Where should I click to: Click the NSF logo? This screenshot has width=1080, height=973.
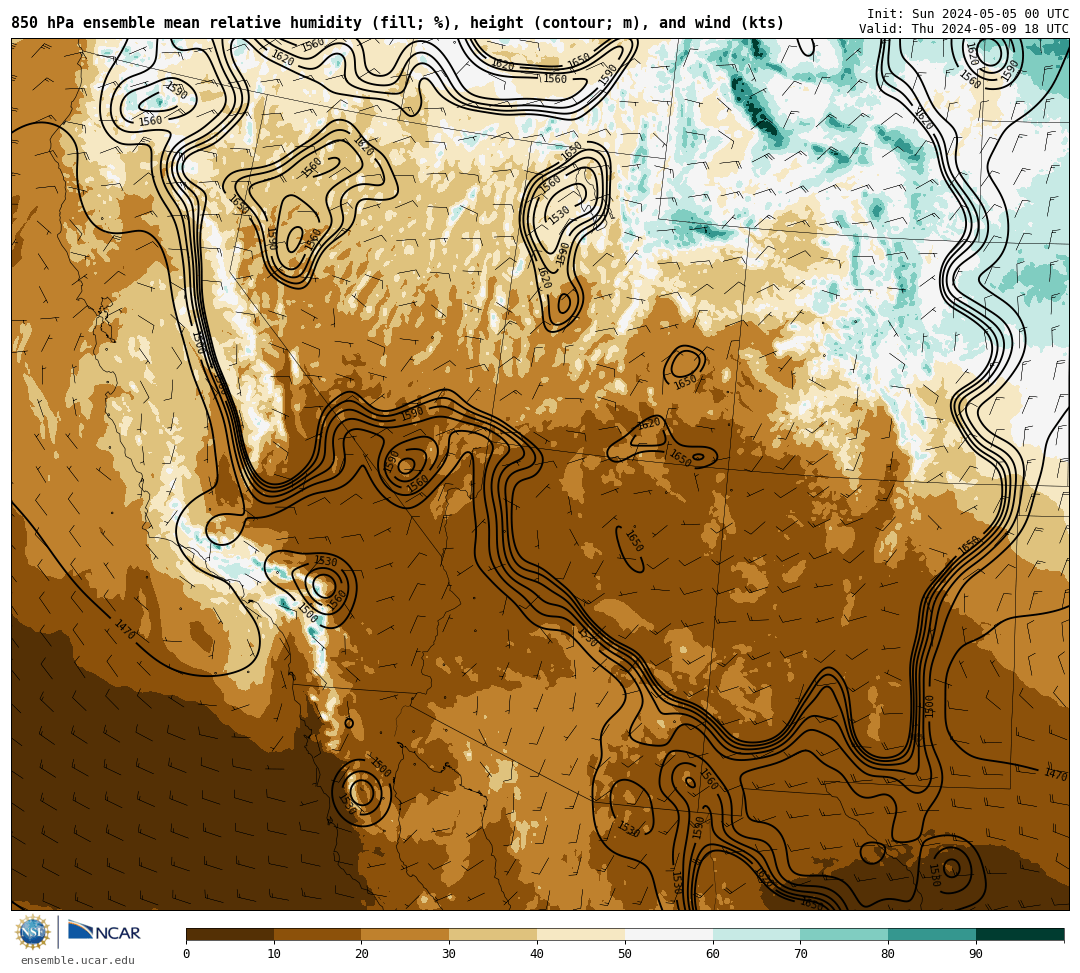[33, 932]
